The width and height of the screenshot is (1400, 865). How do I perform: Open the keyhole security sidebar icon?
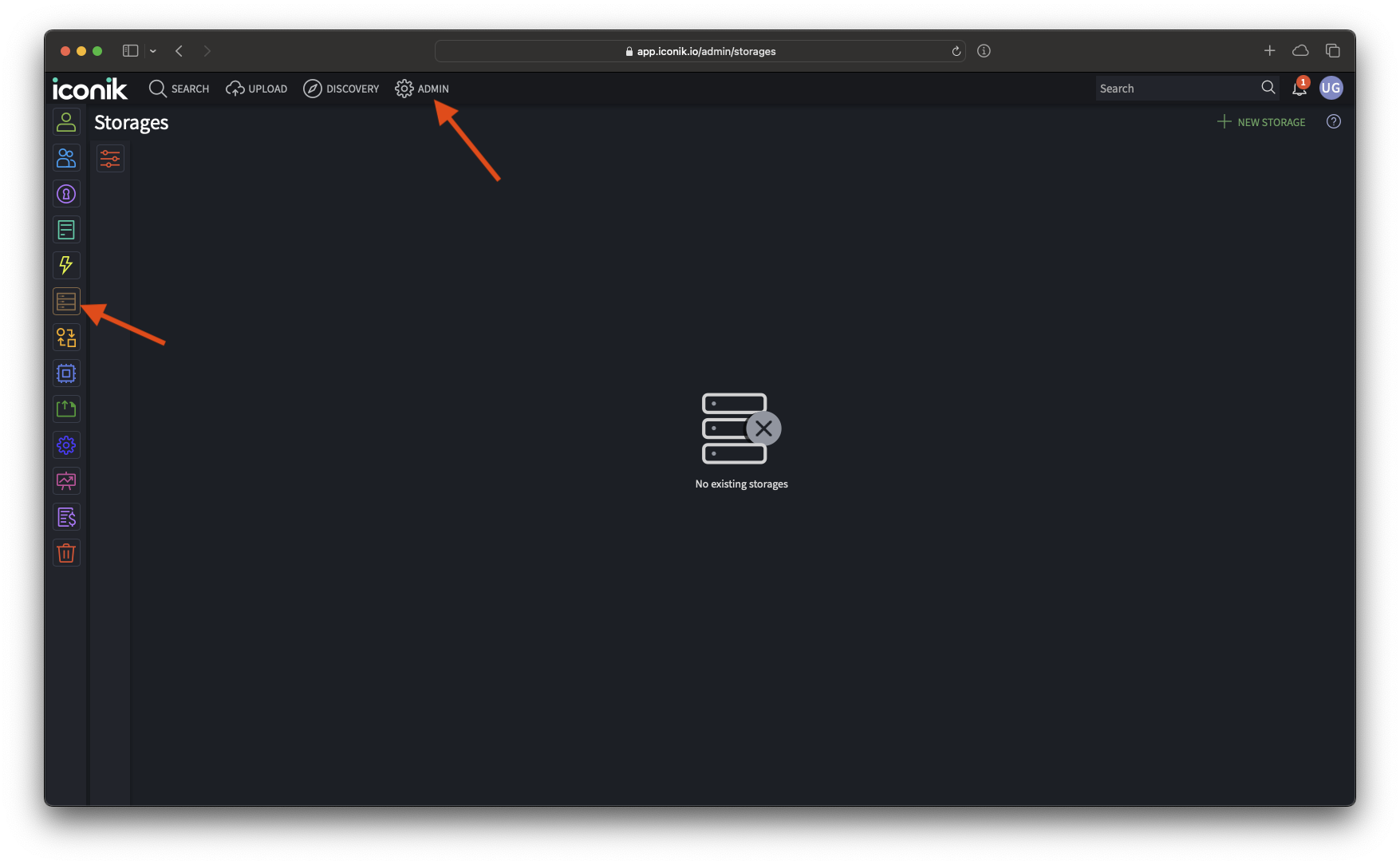point(66,194)
